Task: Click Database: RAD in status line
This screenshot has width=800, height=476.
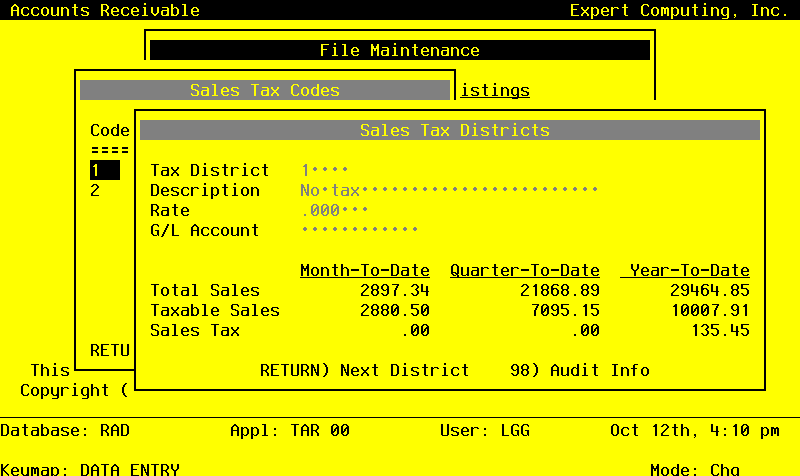Action: click(65, 430)
